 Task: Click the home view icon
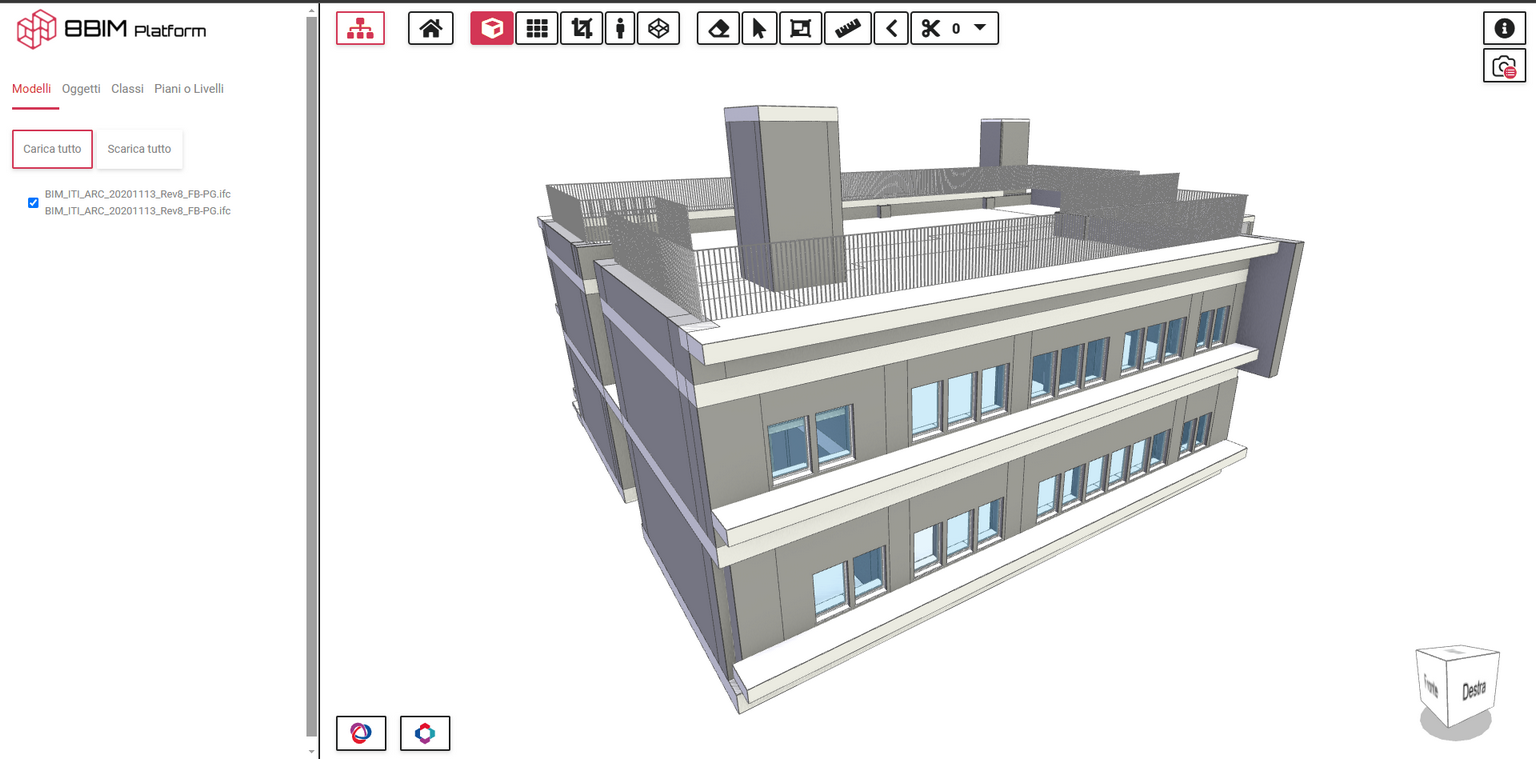tap(430, 28)
